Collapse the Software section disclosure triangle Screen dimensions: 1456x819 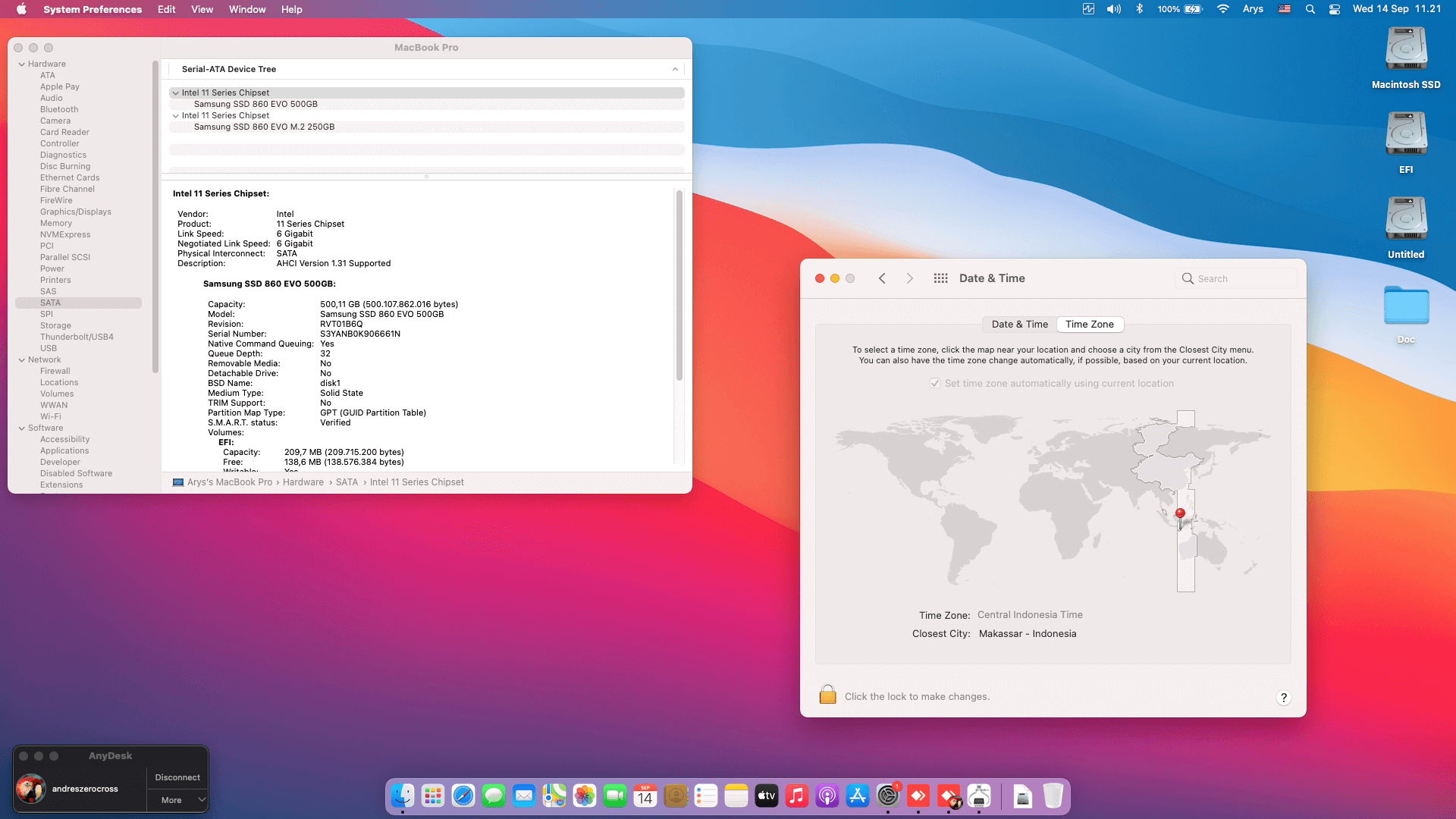pos(22,428)
